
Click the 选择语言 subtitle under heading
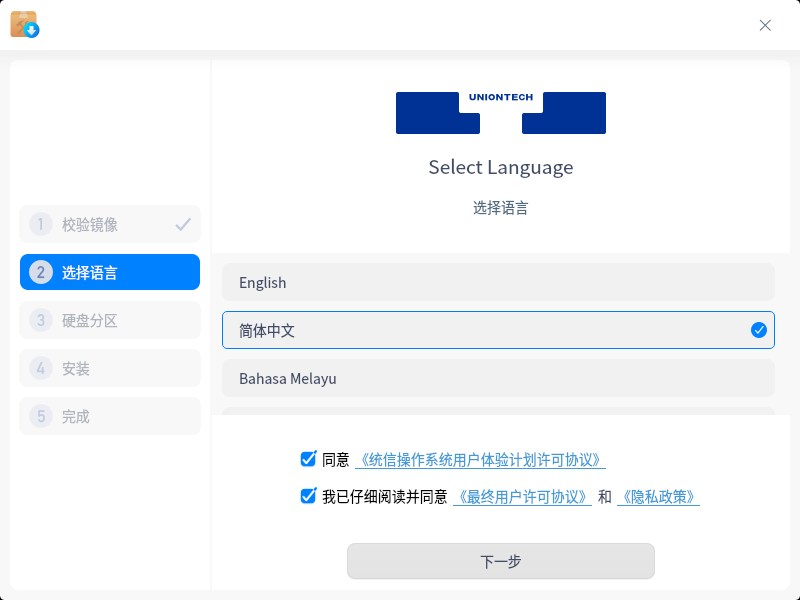pos(501,208)
